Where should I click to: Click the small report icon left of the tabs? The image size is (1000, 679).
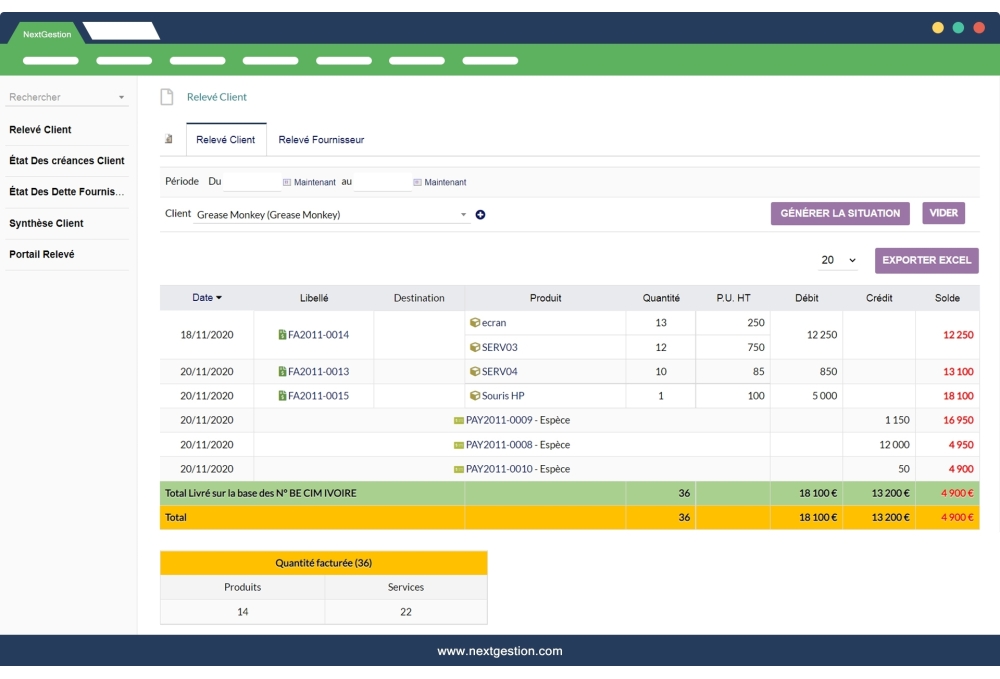coord(166,139)
